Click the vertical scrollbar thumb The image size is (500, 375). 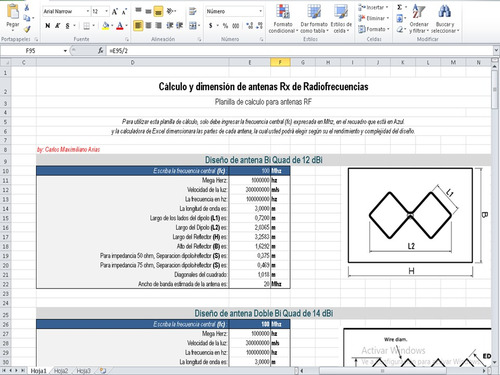click(495, 89)
